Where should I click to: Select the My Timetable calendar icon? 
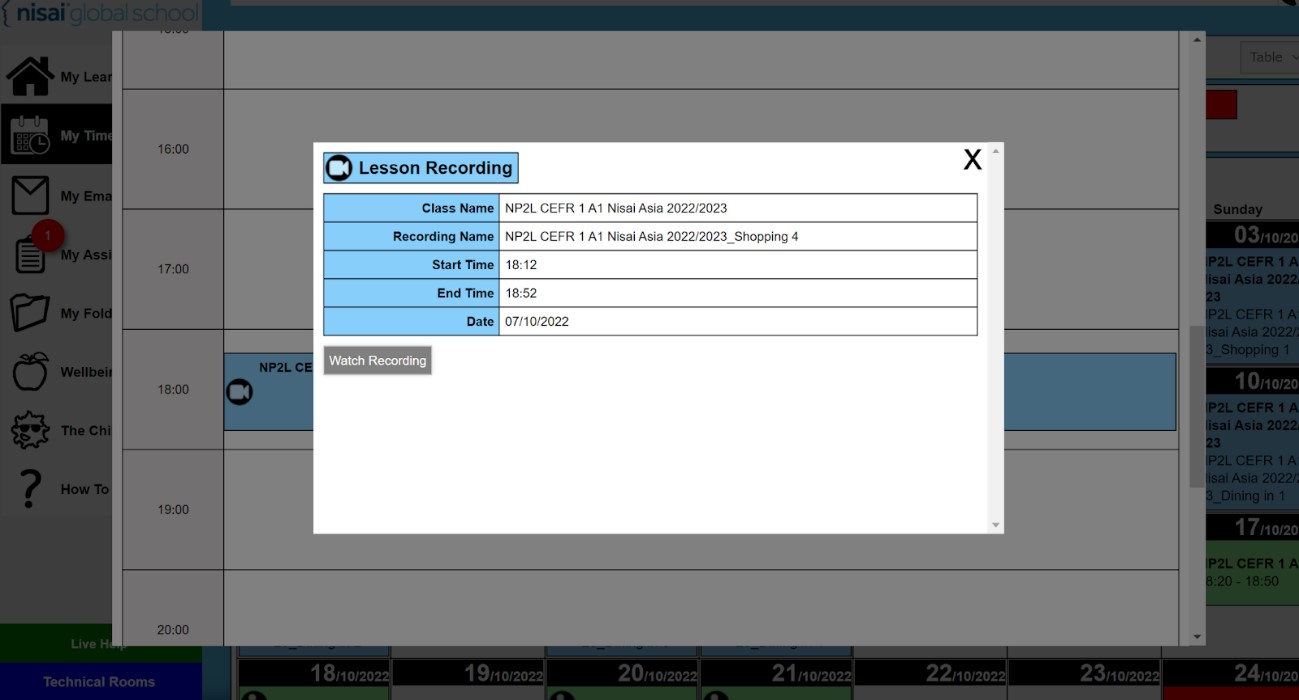[30, 136]
